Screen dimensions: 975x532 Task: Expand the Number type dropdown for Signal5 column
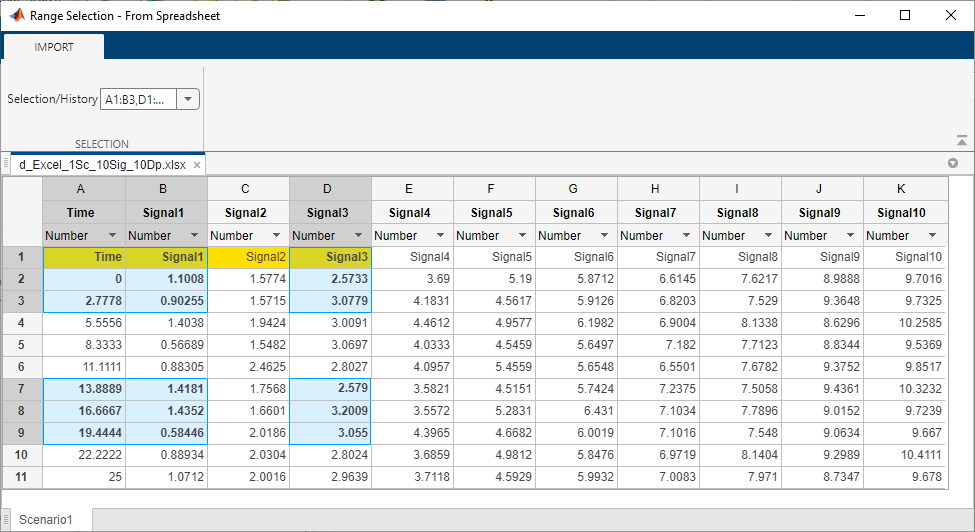point(522,236)
